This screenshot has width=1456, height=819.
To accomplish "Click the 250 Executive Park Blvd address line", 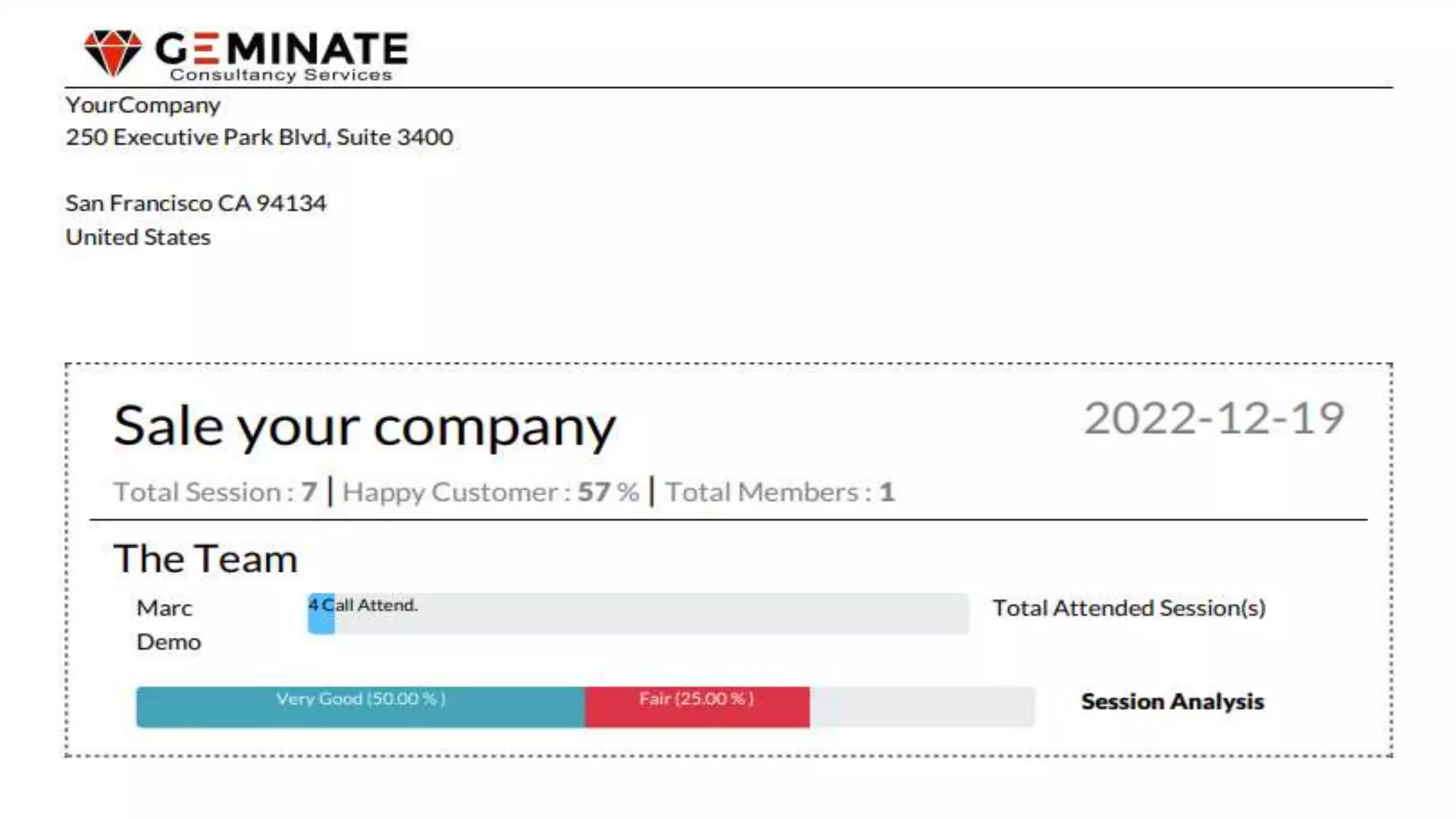I will (x=259, y=137).
